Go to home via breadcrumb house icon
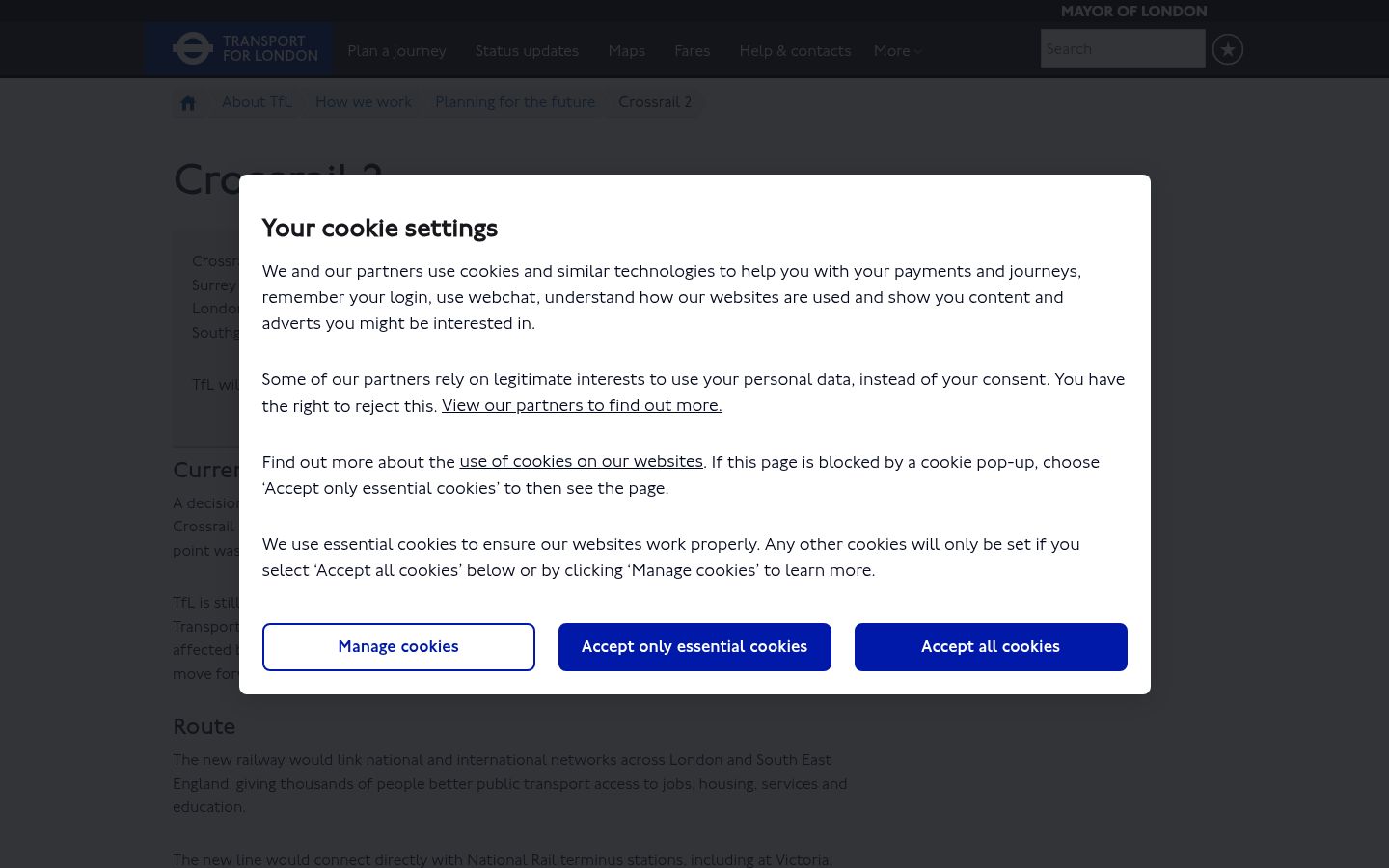The height and width of the screenshot is (868, 1389). tap(188, 102)
